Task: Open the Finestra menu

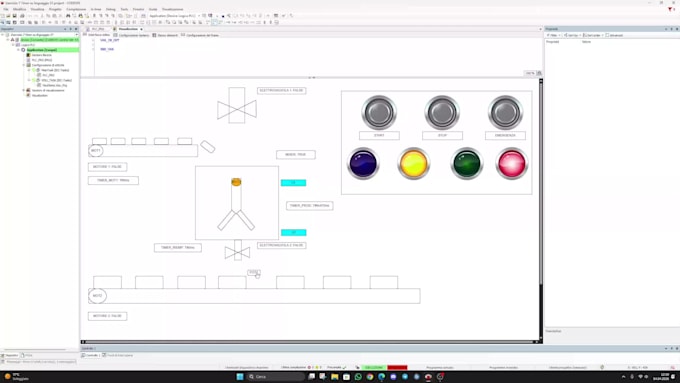Action: (138, 9)
